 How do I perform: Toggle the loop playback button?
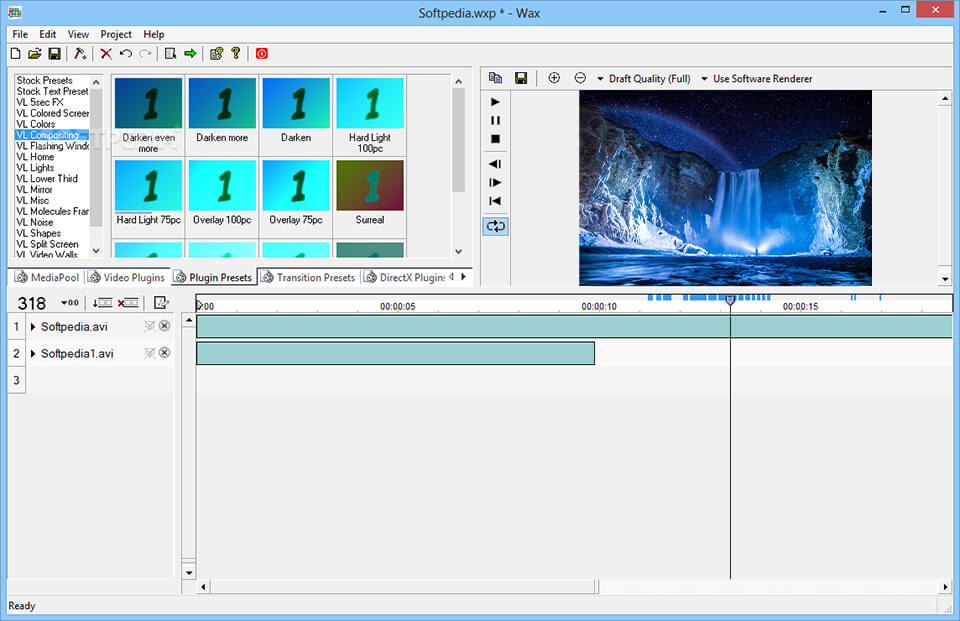(495, 226)
